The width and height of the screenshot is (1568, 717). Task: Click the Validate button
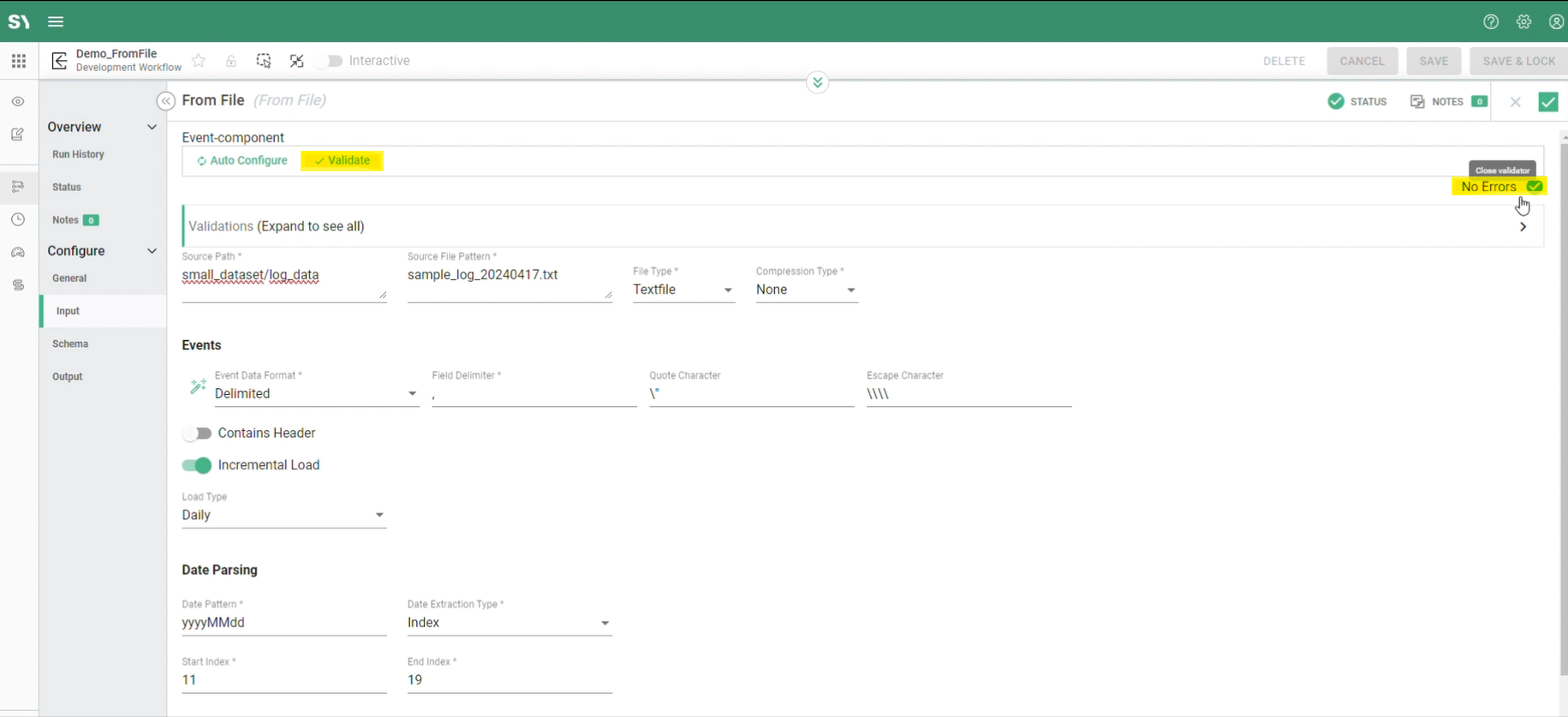pos(342,161)
